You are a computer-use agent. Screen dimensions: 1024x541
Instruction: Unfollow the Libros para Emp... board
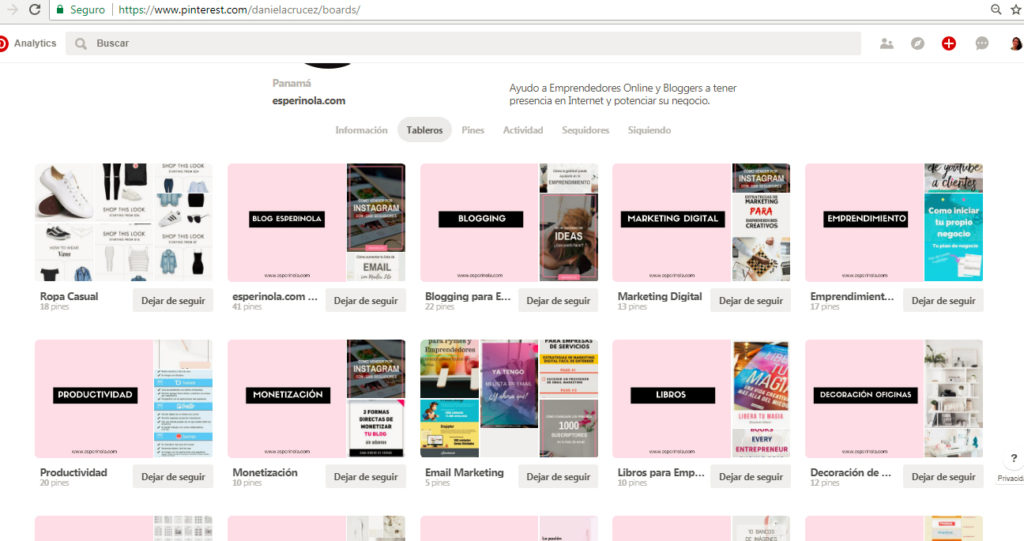click(x=751, y=477)
